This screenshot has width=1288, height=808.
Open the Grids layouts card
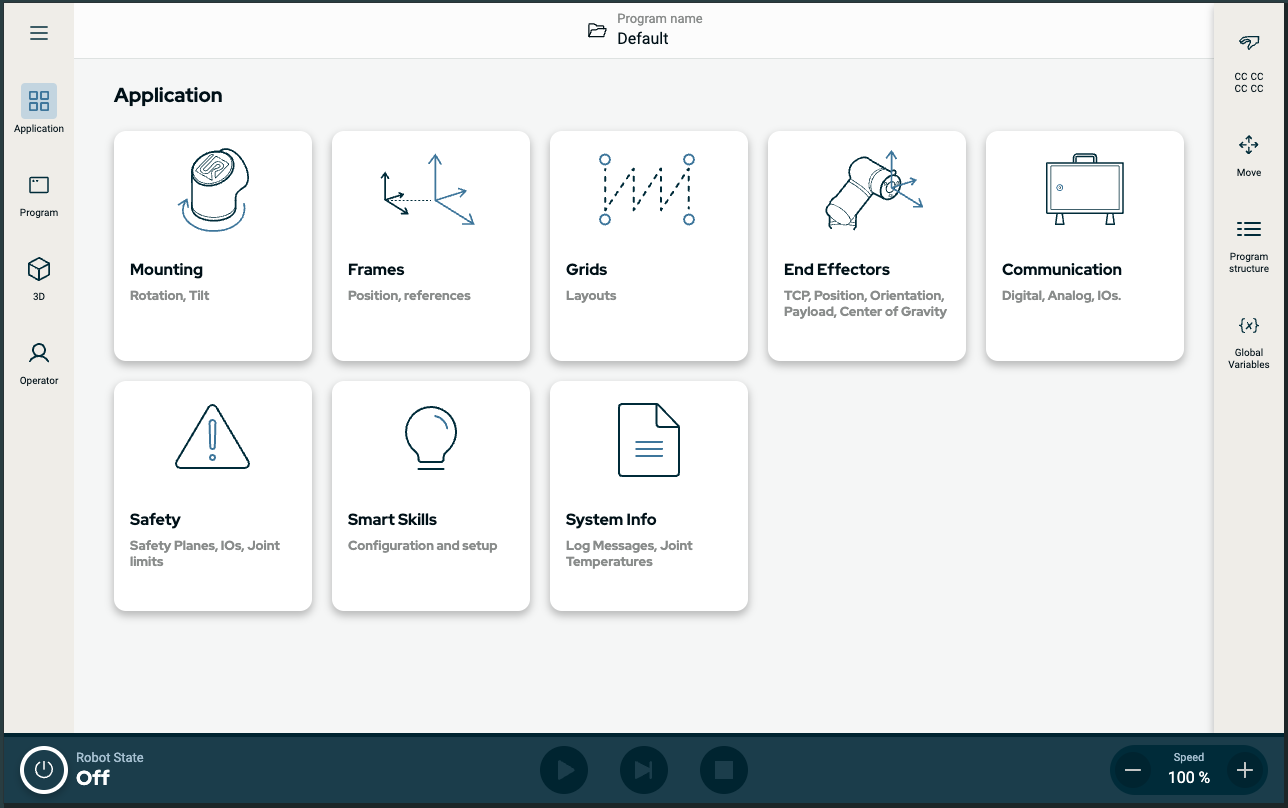648,245
